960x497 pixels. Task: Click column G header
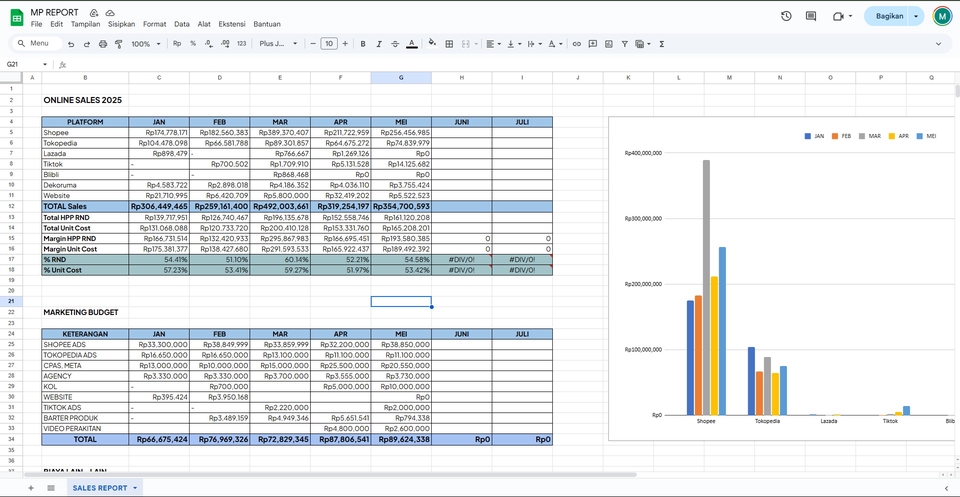401,78
